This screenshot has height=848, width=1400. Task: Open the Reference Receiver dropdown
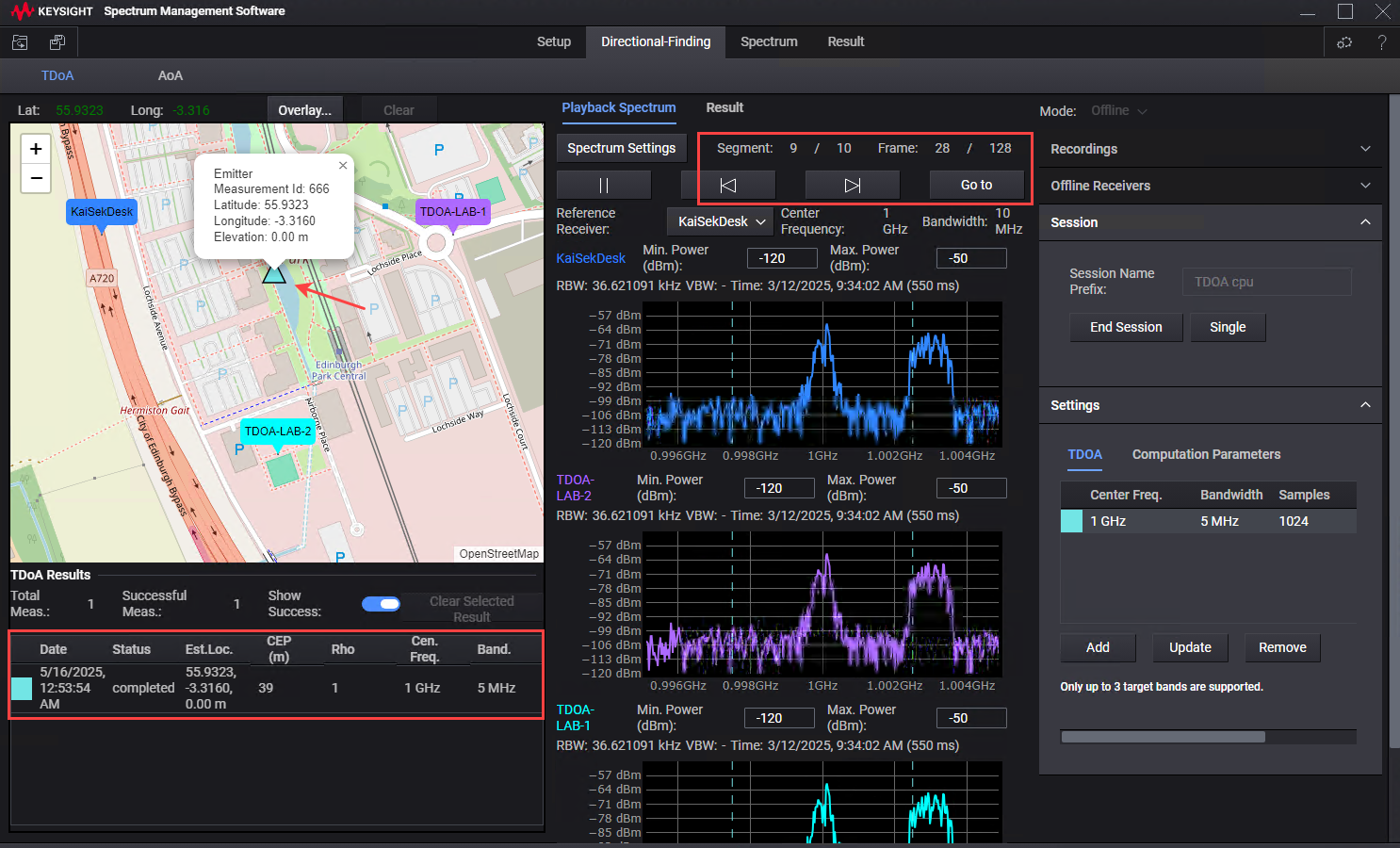click(720, 221)
